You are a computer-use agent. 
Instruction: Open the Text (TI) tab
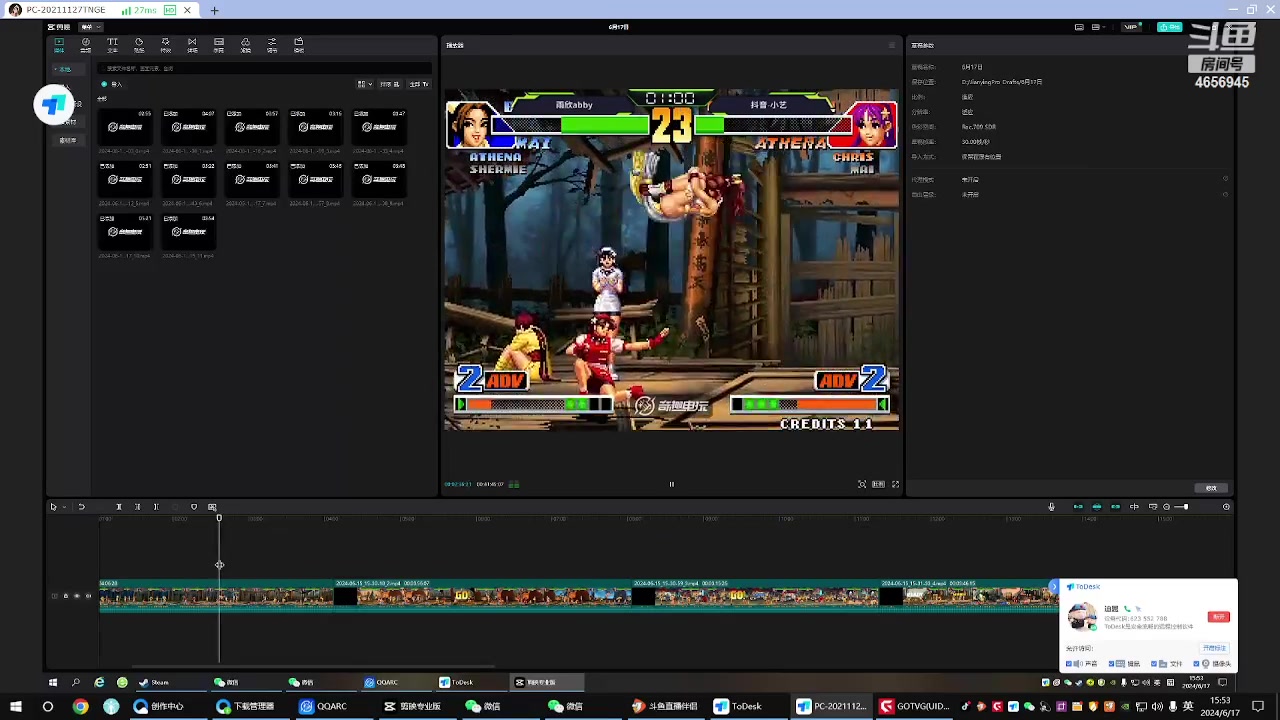pos(112,44)
